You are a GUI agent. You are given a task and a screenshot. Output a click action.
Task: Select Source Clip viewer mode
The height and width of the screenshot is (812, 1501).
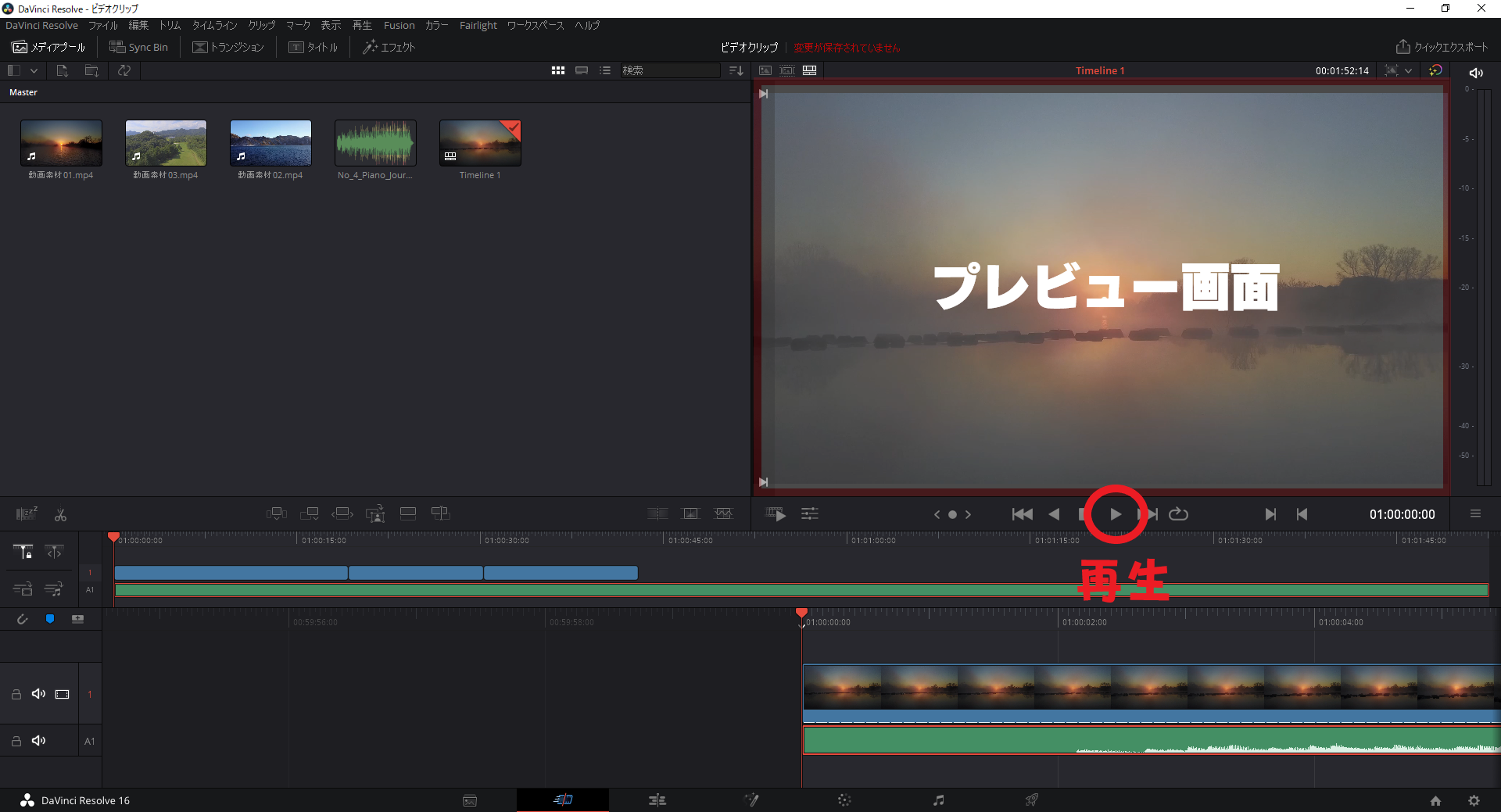tap(765, 70)
